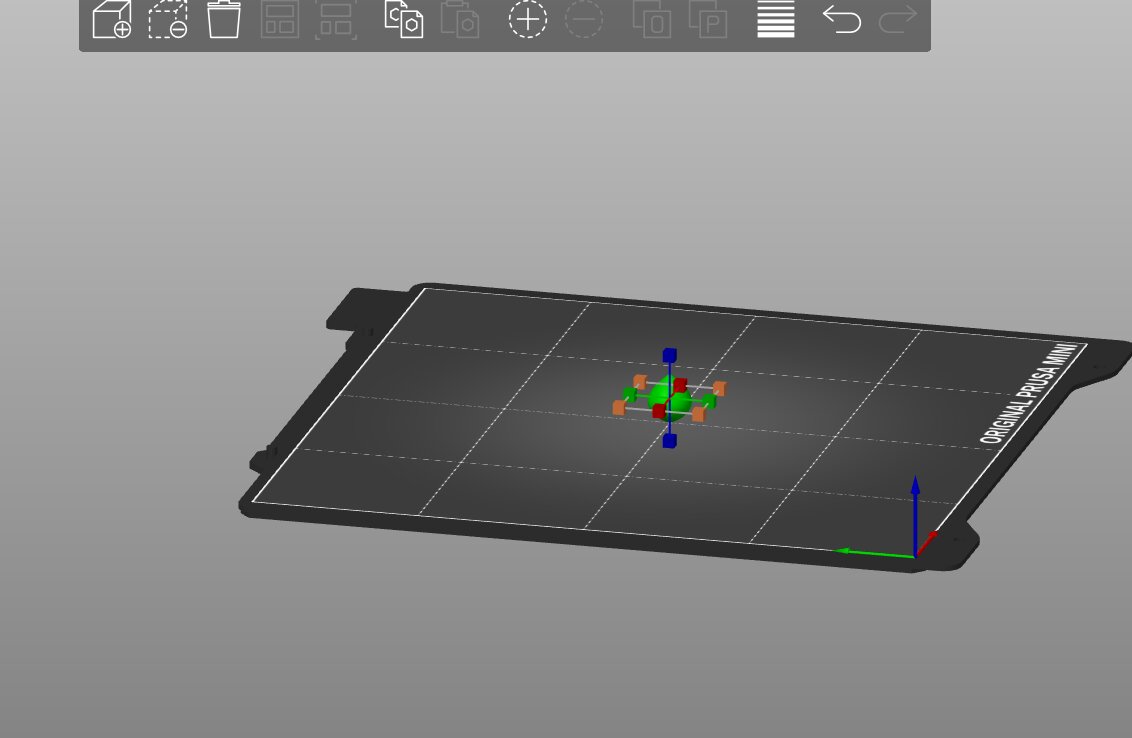Click the rear-right orange uniform scale handle

pyautogui.click(x=719, y=388)
